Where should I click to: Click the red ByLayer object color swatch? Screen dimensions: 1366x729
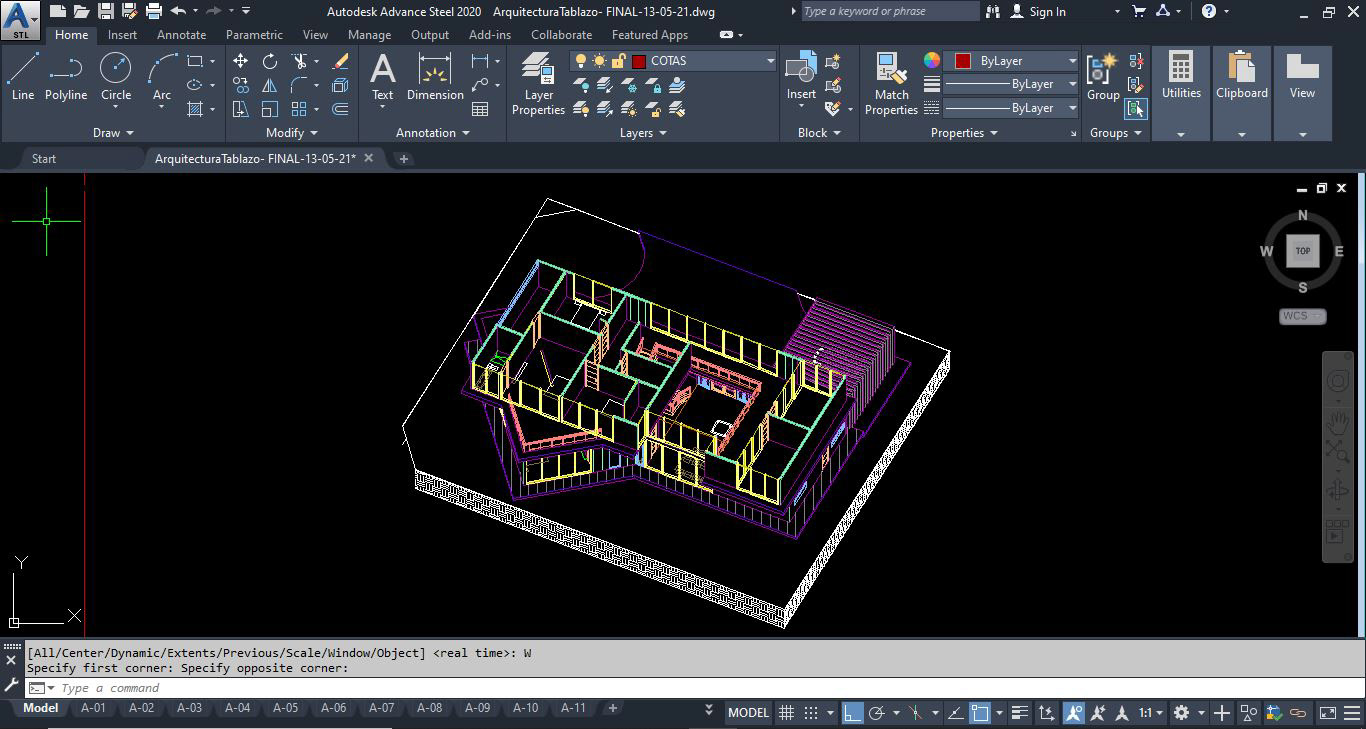click(962, 61)
